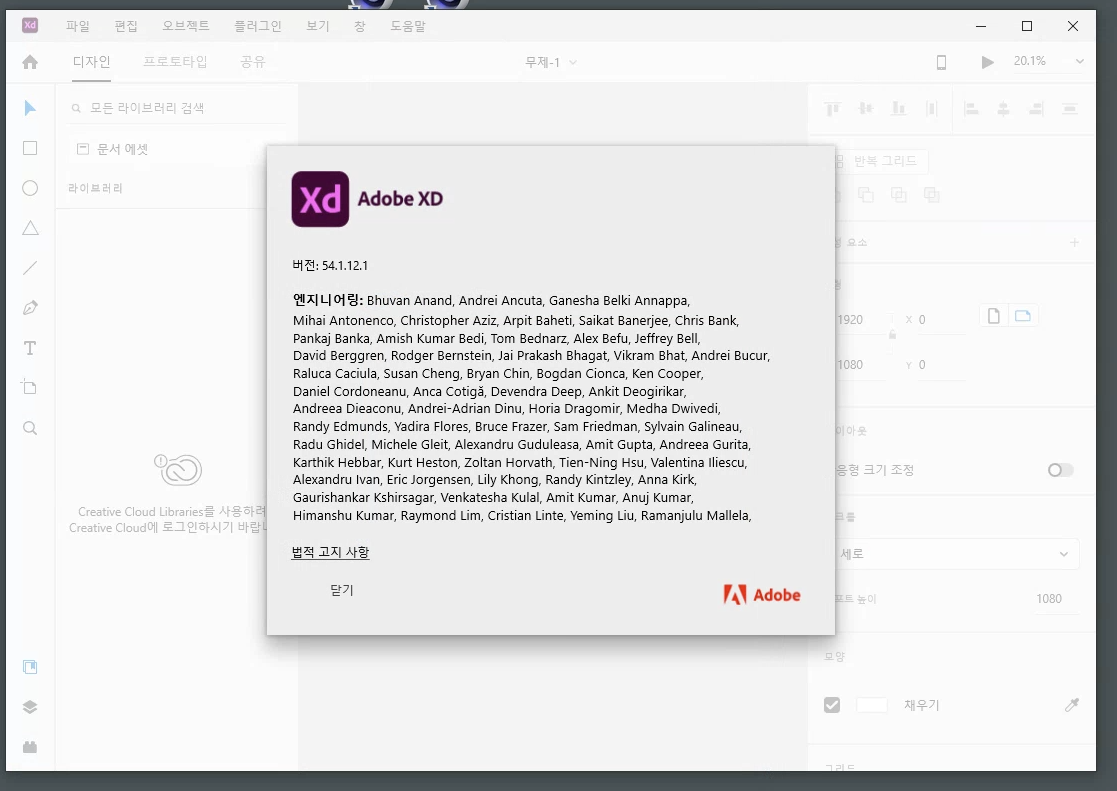This screenshot has height=791, width=1117.
Task: Select the Artboard tool
Action: 29,387
